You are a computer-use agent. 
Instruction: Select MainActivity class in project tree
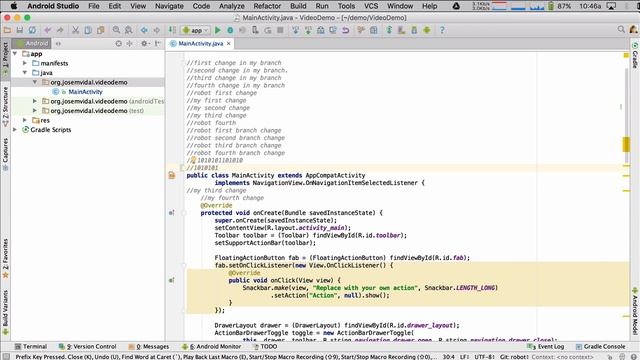(85, 92)
